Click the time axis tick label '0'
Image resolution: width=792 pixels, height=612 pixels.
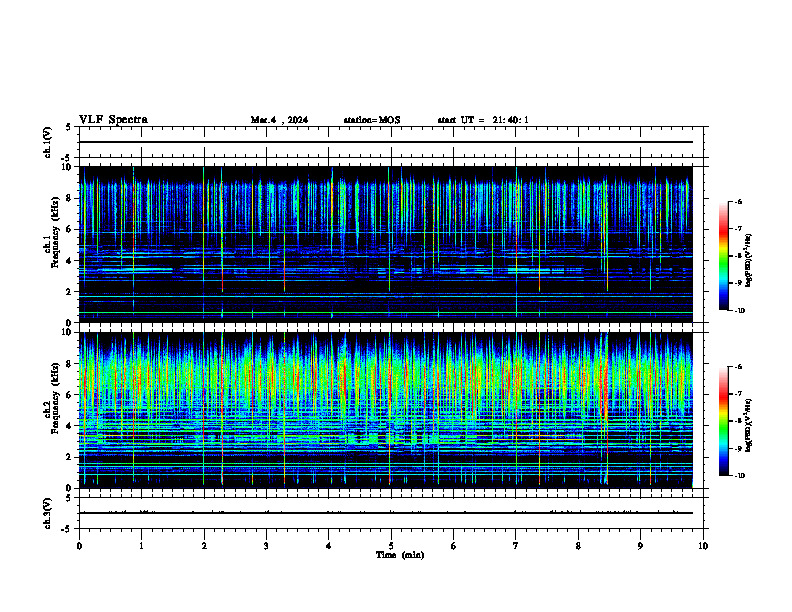click(79, 546)
